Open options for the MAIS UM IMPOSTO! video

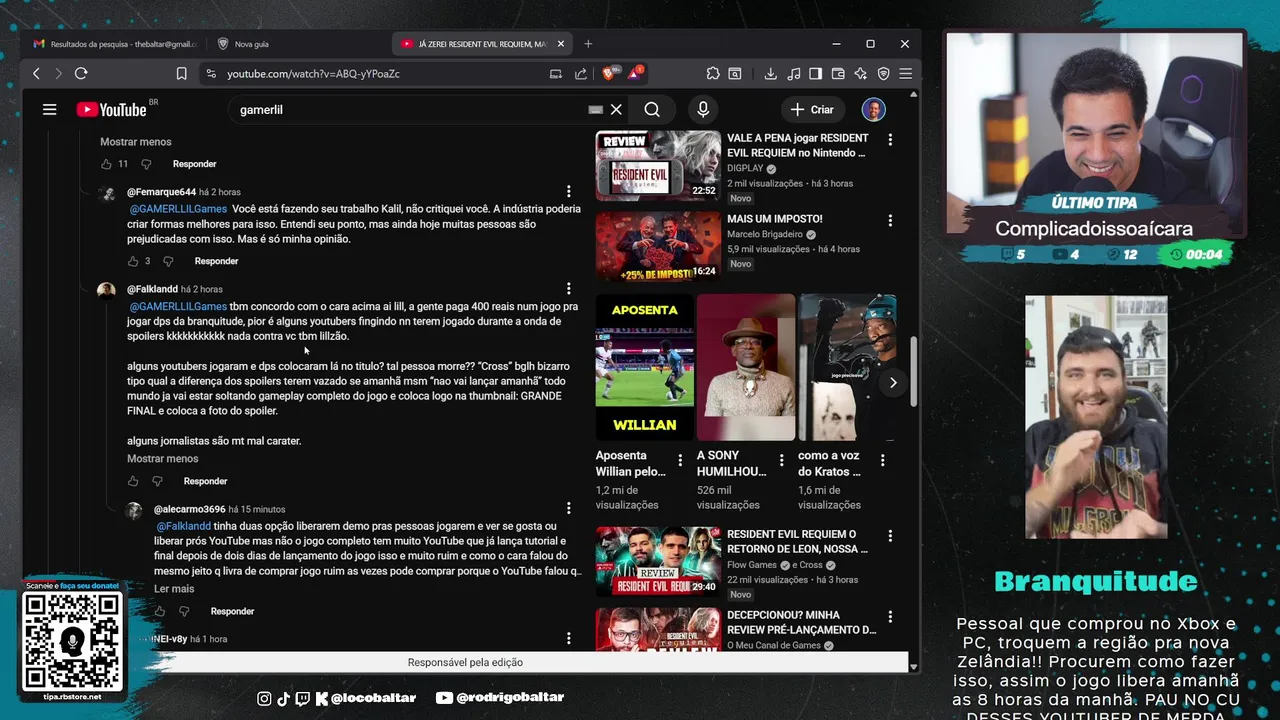pos(890,220)
